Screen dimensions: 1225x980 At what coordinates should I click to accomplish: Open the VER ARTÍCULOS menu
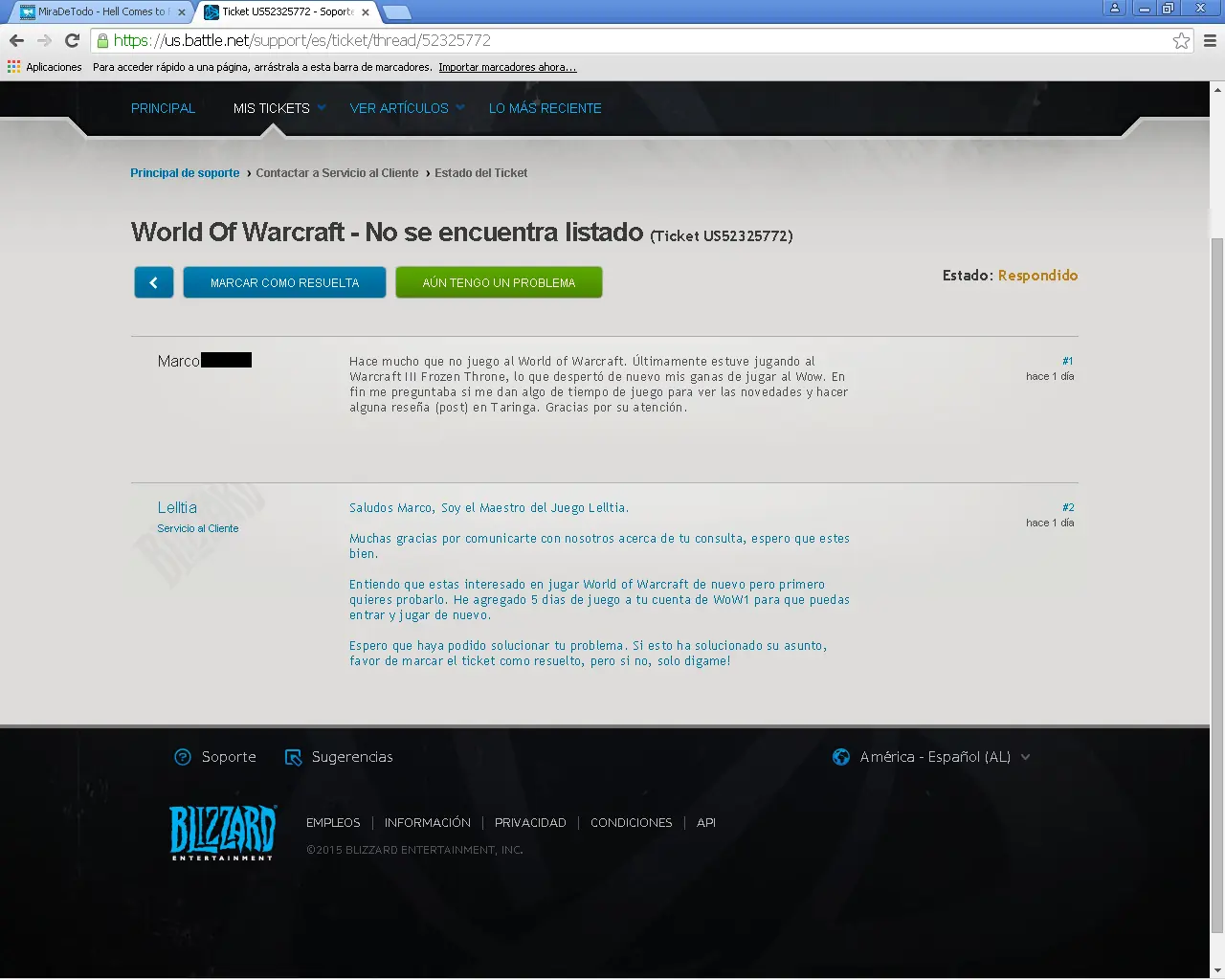(x=399, y=108)
